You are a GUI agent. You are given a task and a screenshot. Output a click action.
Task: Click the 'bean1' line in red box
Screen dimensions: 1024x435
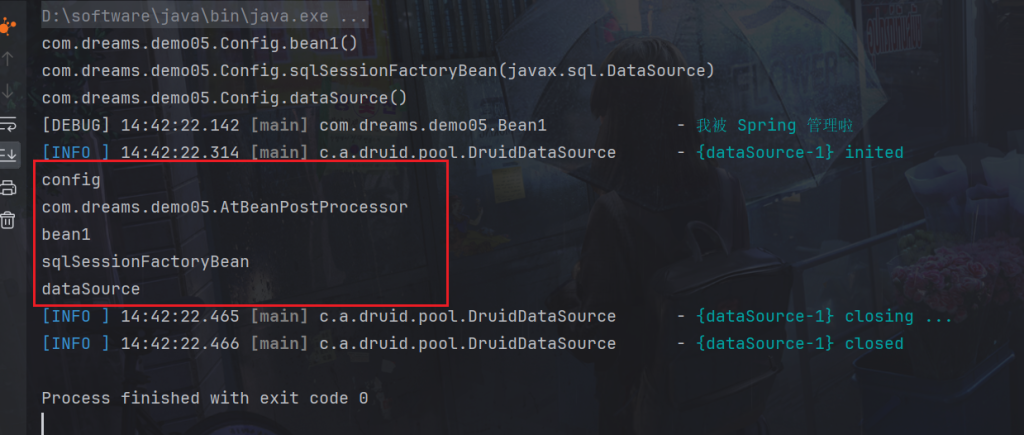coord(66,234)
